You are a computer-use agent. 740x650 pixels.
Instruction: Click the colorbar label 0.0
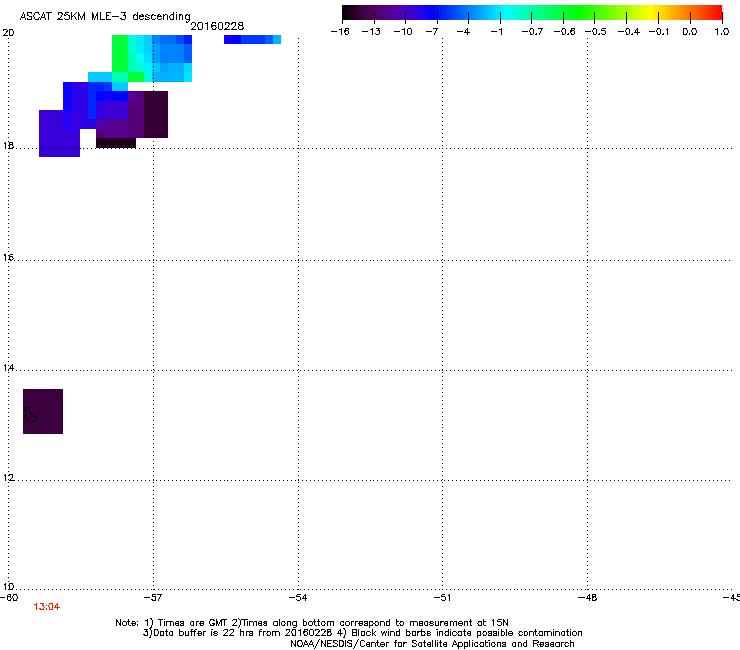[x=690, y=32]
